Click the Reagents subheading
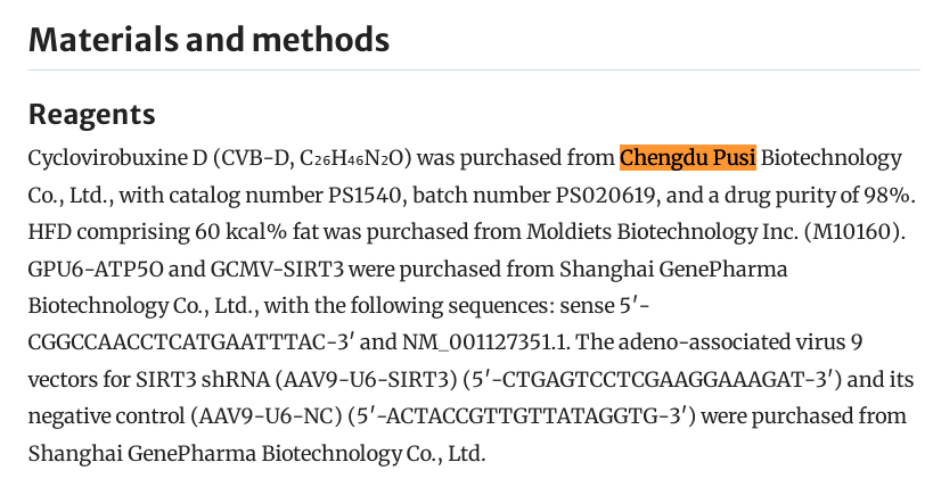 tap(91, 114)
